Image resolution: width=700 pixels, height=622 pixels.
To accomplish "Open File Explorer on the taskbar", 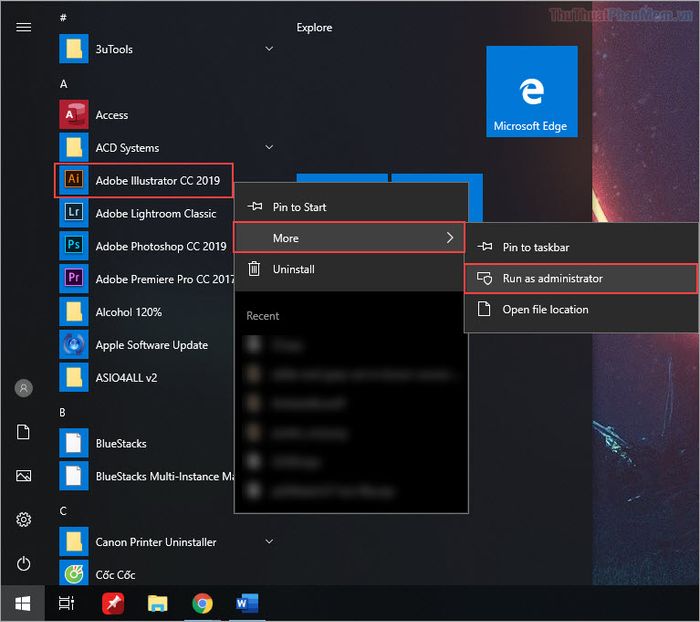I will click(158, 604).
